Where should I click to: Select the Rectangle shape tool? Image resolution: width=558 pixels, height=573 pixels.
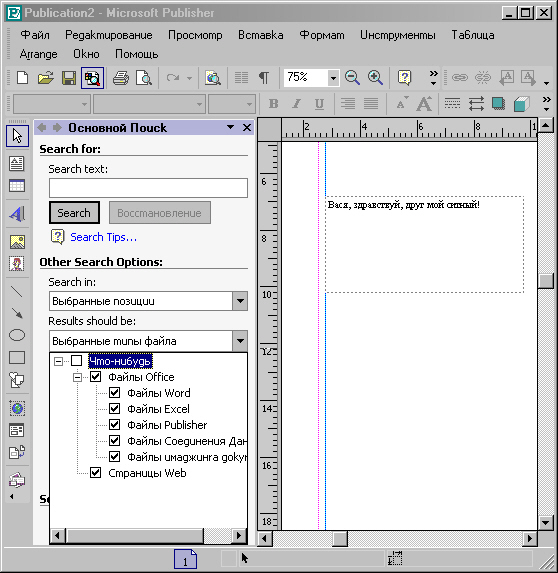[x=17, y=357]
